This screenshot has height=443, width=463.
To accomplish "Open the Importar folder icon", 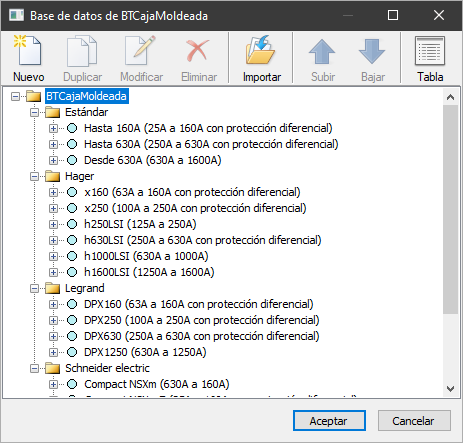I will tap(261, 50).
